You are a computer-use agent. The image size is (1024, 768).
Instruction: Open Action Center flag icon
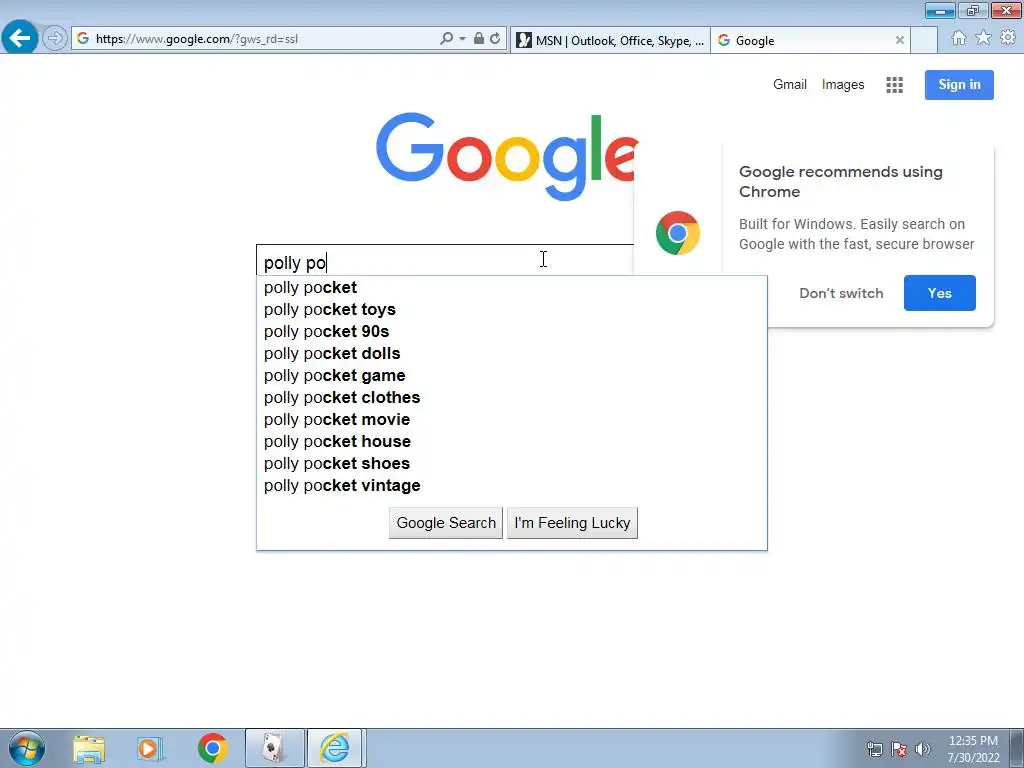click(x=899, y=749)
